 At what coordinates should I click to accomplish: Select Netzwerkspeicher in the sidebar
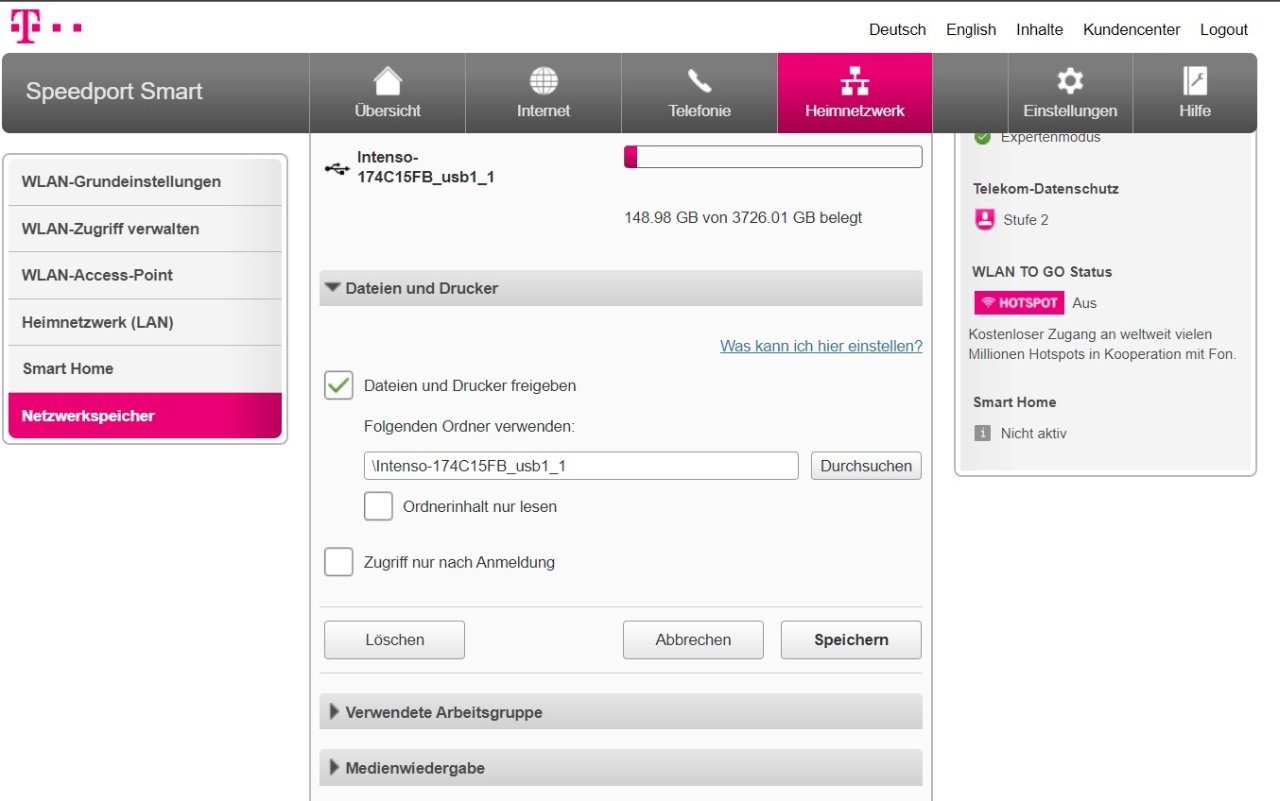pos(145,416)
